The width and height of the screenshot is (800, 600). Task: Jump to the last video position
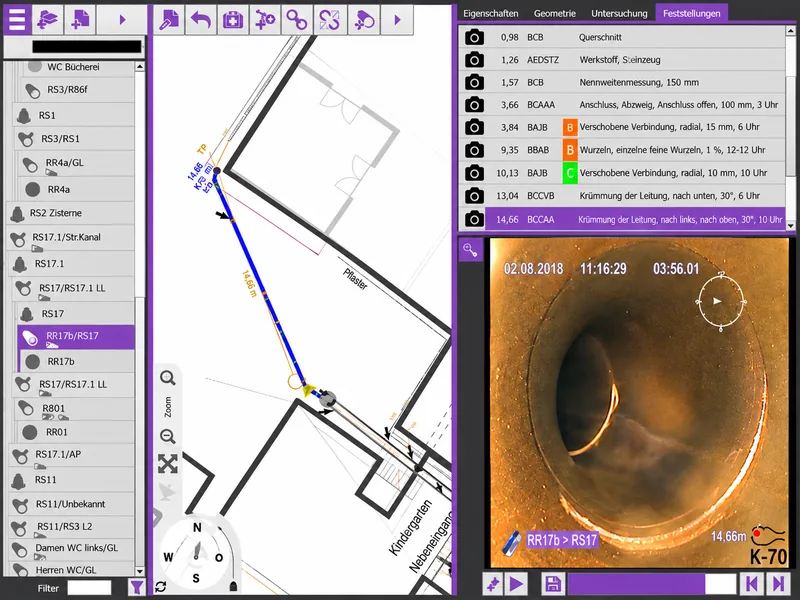point(779,584)
